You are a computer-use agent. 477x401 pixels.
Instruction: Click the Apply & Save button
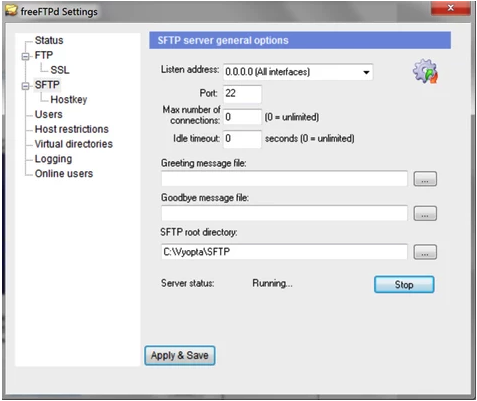coord(180,355)
